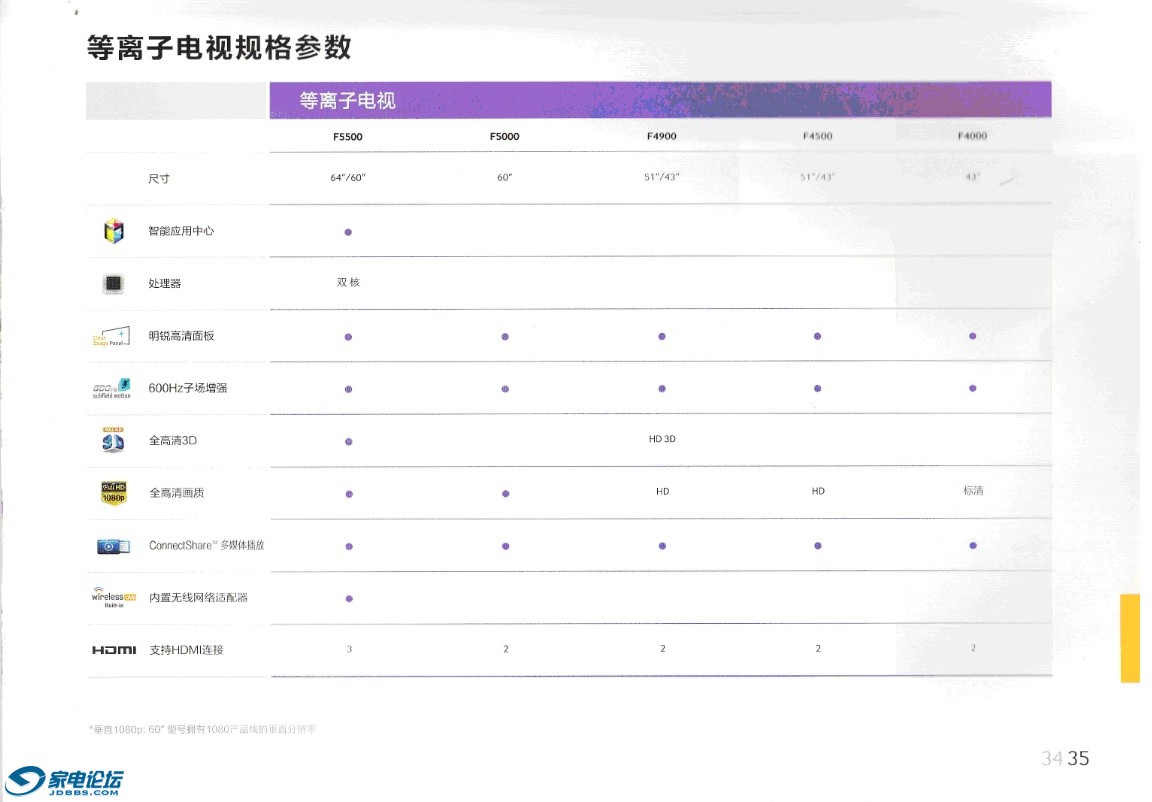
Task: Click the wireless LAN built-in icon
Action: (113, 597)
